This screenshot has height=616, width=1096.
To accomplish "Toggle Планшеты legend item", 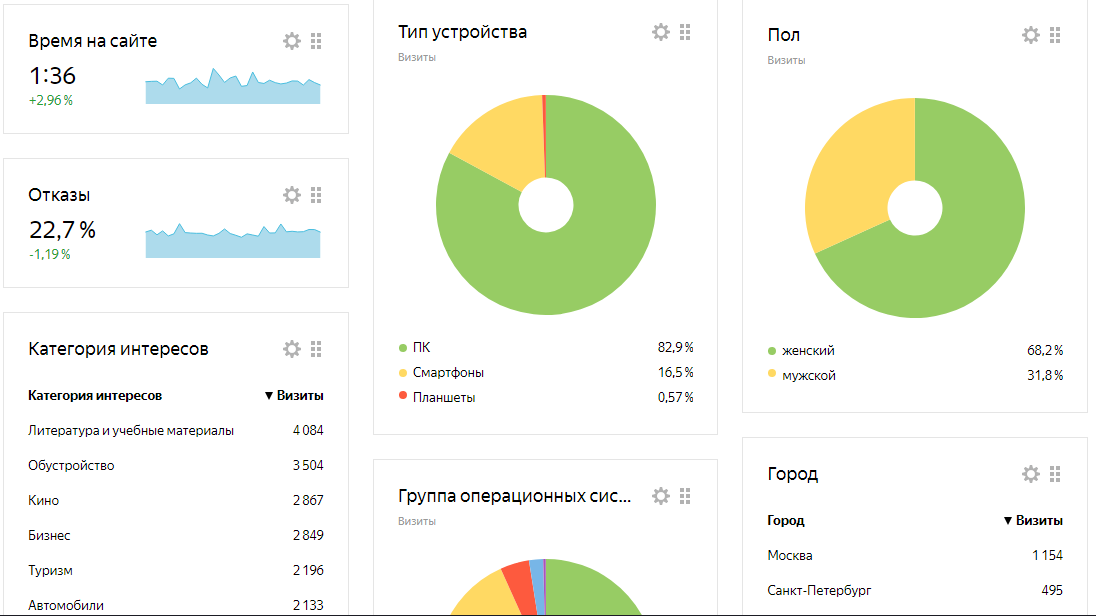I will [x=437, y=398].
